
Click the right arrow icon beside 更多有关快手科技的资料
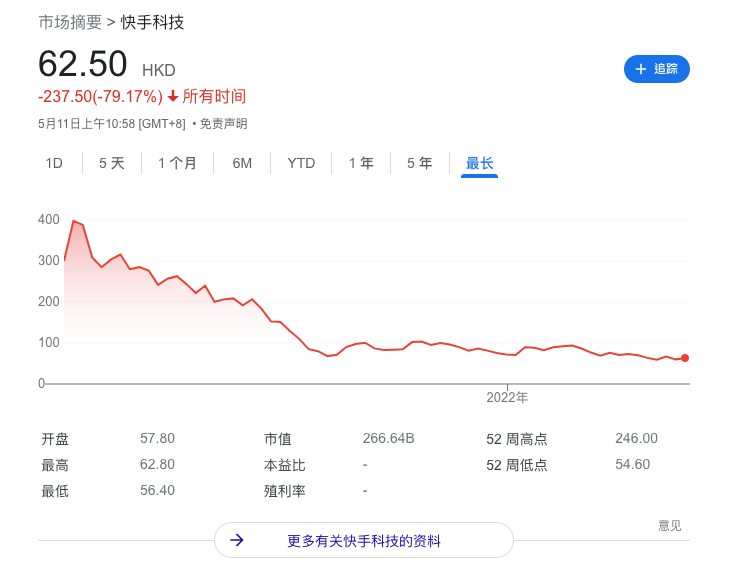click(237, 540)
